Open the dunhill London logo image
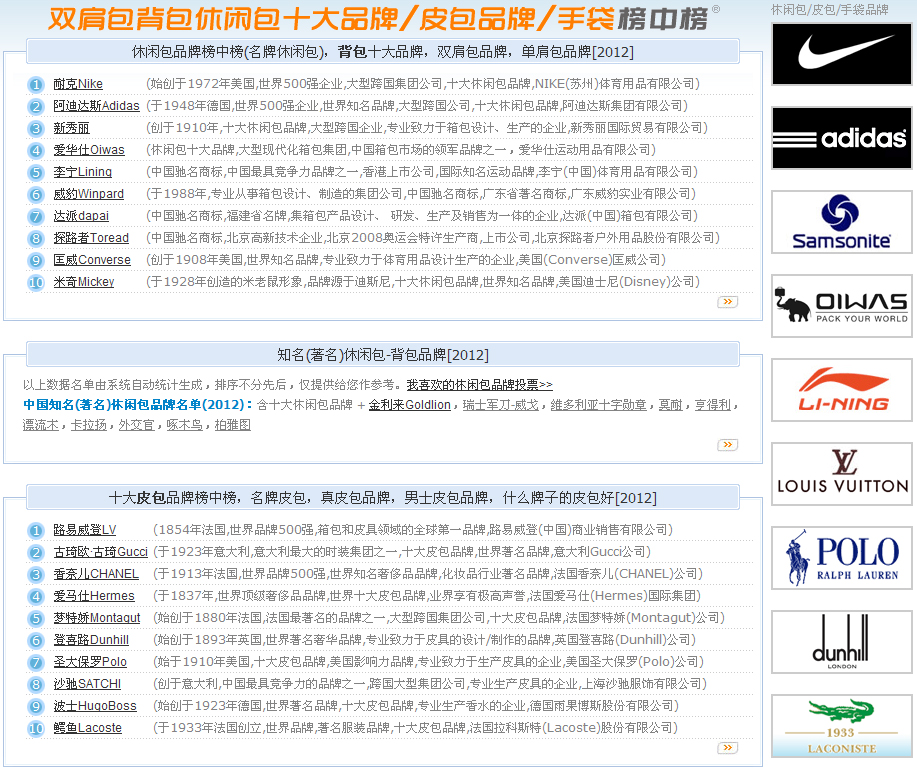The height and width of the screenshot is (771, 917). tap(842, 642)
